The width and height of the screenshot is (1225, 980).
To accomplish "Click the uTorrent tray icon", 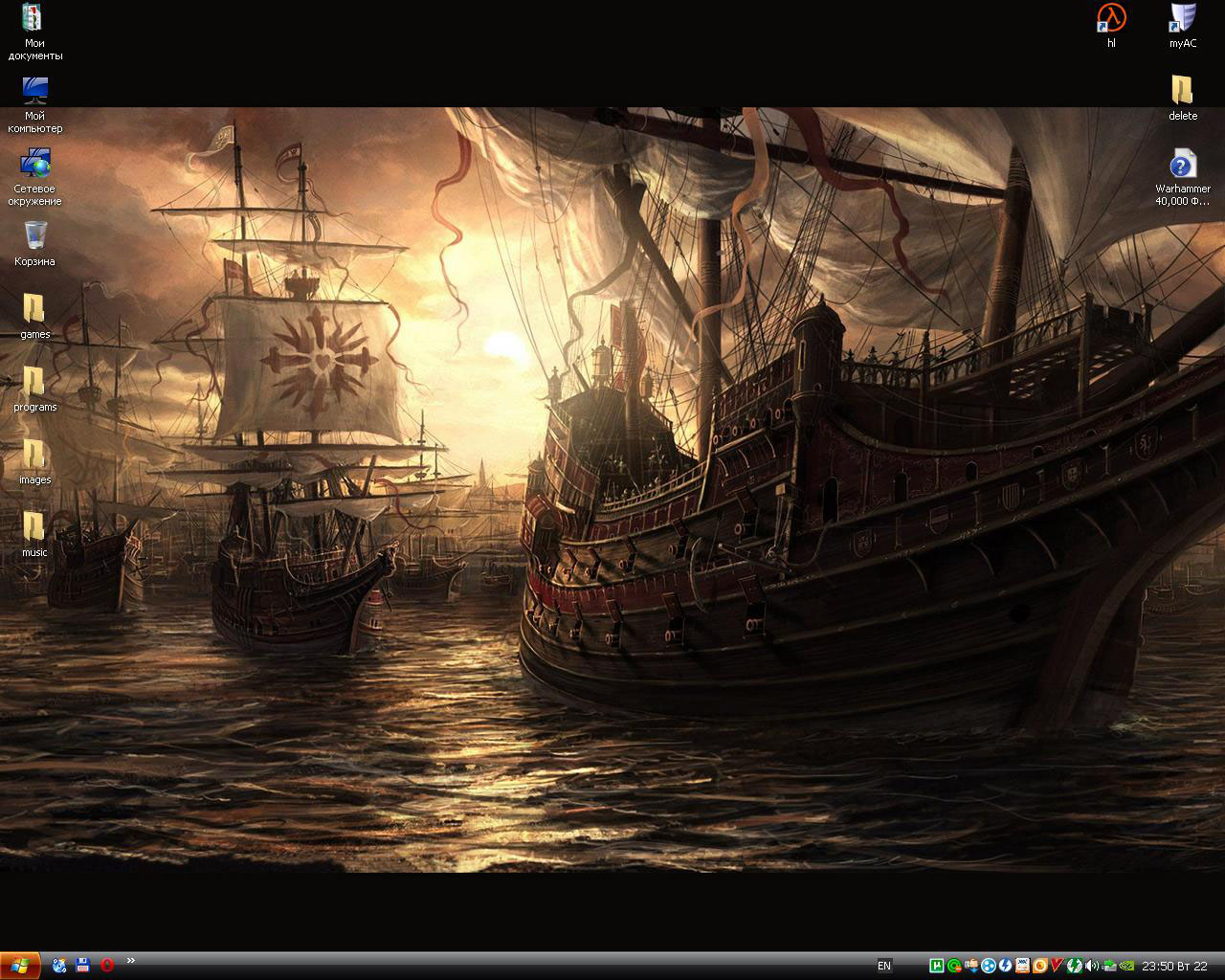I will [937, 966].
